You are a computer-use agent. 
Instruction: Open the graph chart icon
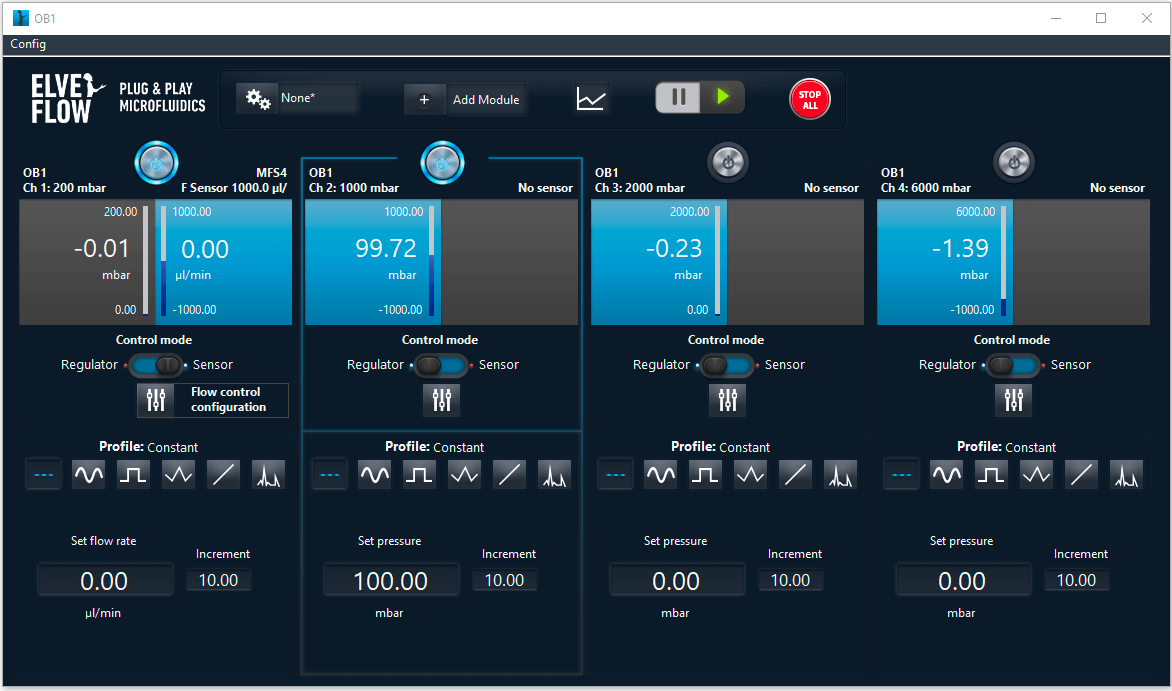(x=591, y=99)
